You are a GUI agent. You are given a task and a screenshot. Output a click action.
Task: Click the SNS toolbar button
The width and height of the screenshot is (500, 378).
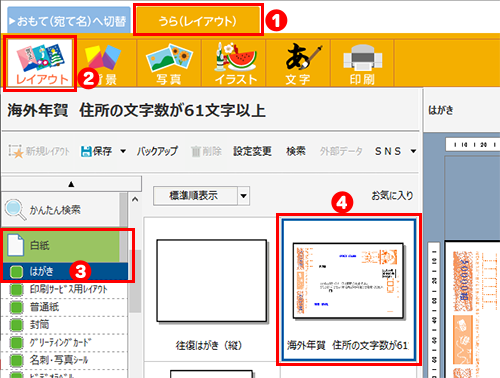388,151
